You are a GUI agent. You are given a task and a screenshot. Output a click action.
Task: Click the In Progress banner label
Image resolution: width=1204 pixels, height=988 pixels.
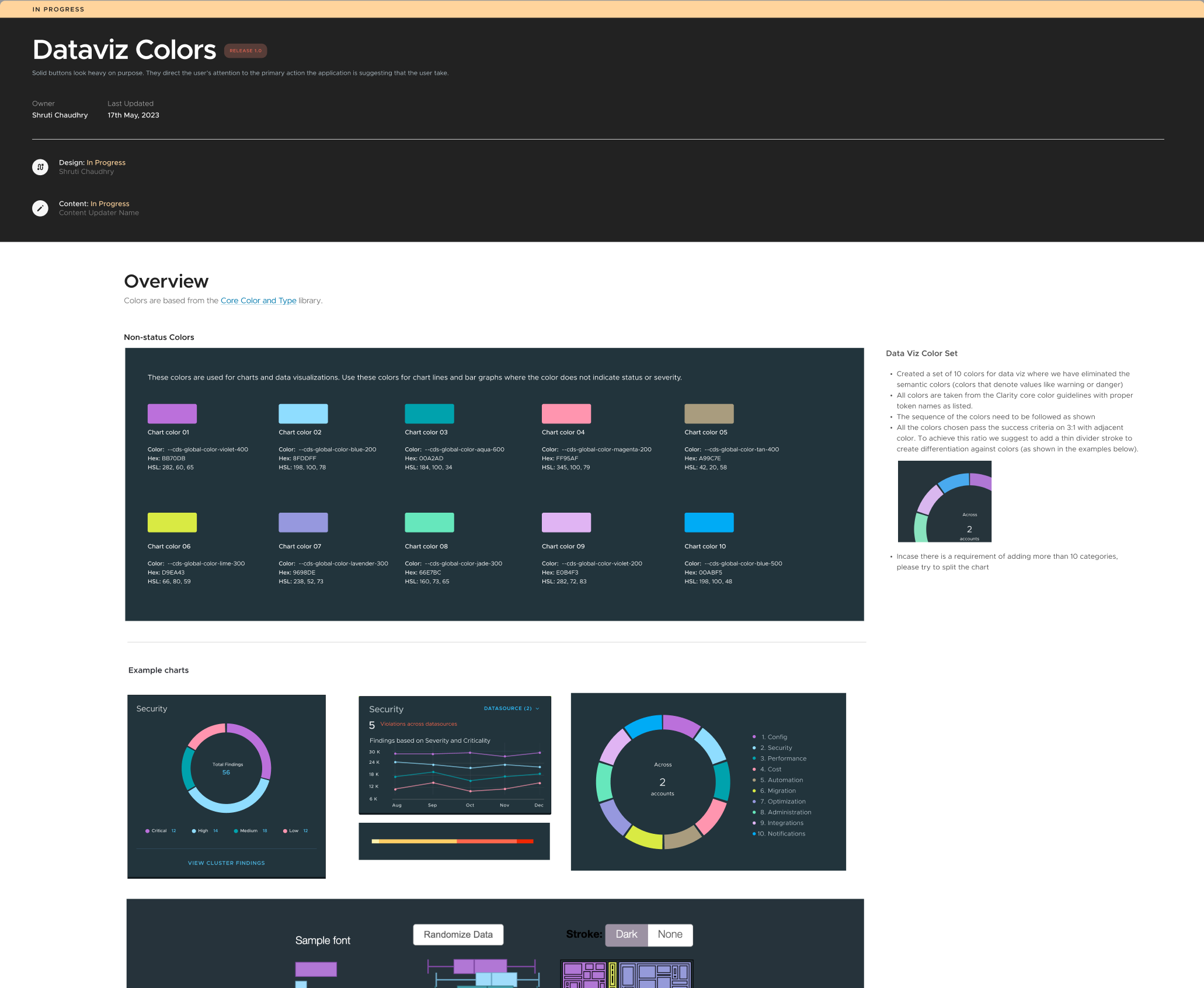click(x=58, y=9)
